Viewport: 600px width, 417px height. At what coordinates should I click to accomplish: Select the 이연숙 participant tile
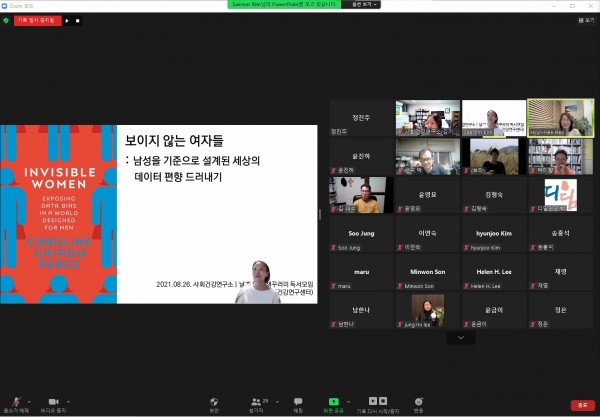click(428, 234)
